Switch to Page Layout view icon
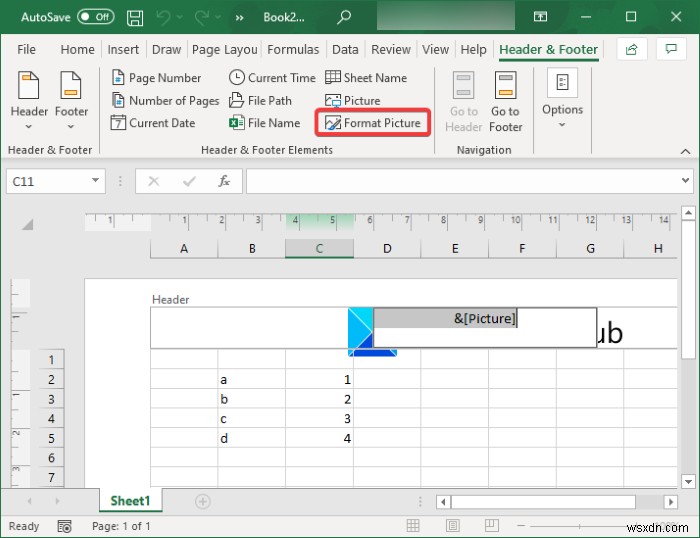700x538 pixels. [452, 525]
